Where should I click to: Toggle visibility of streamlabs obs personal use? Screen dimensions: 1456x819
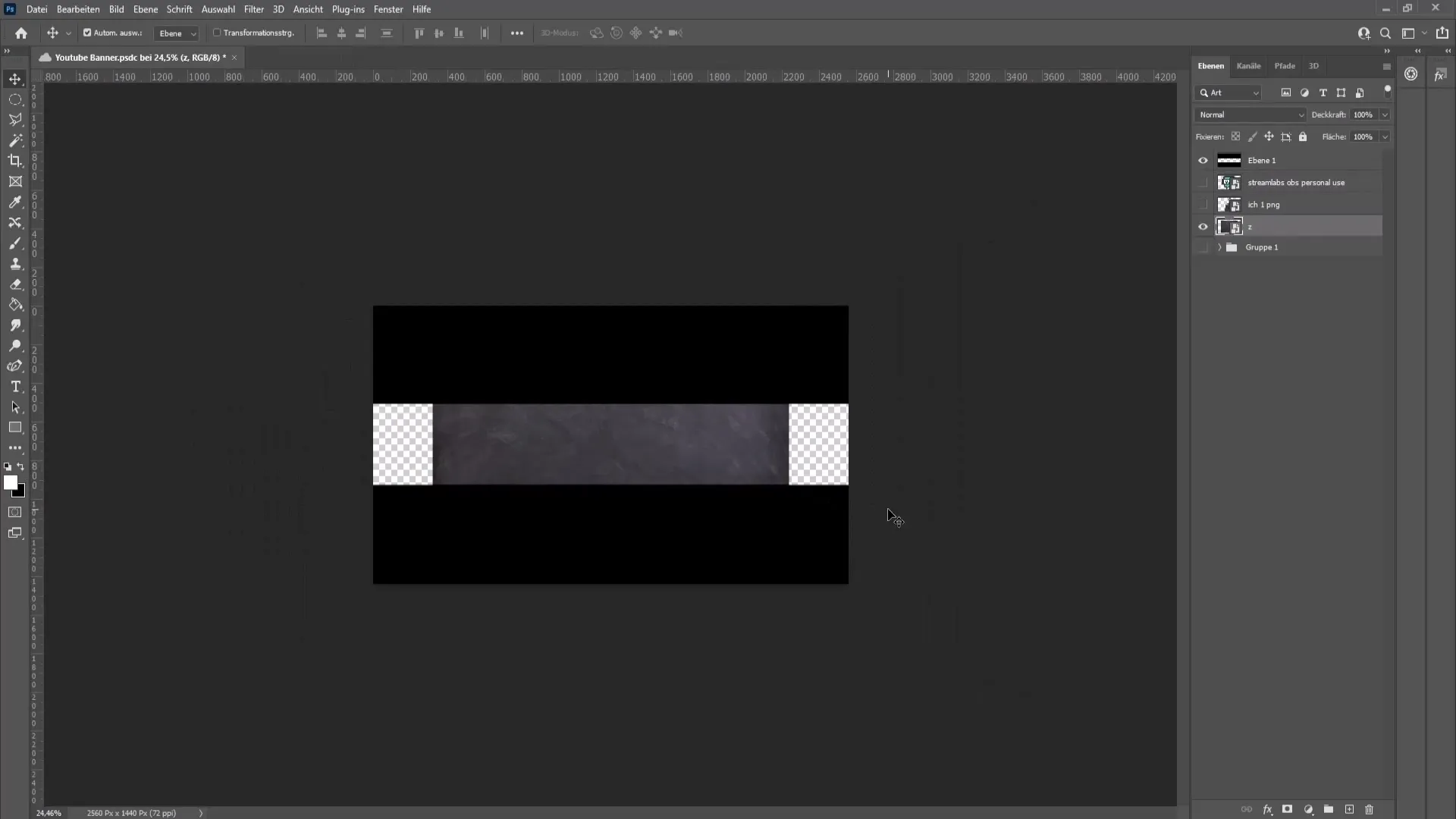pos(1203,182)
